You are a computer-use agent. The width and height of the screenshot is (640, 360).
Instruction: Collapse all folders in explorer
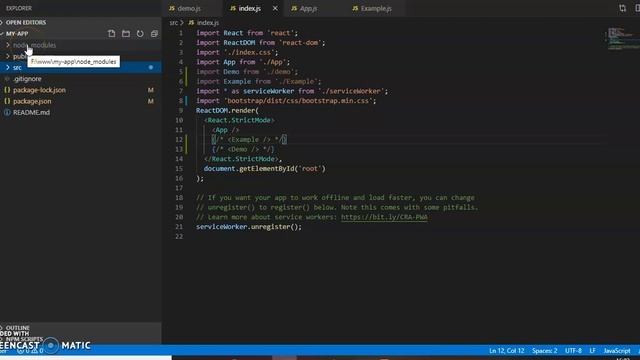tap(154, 33)
